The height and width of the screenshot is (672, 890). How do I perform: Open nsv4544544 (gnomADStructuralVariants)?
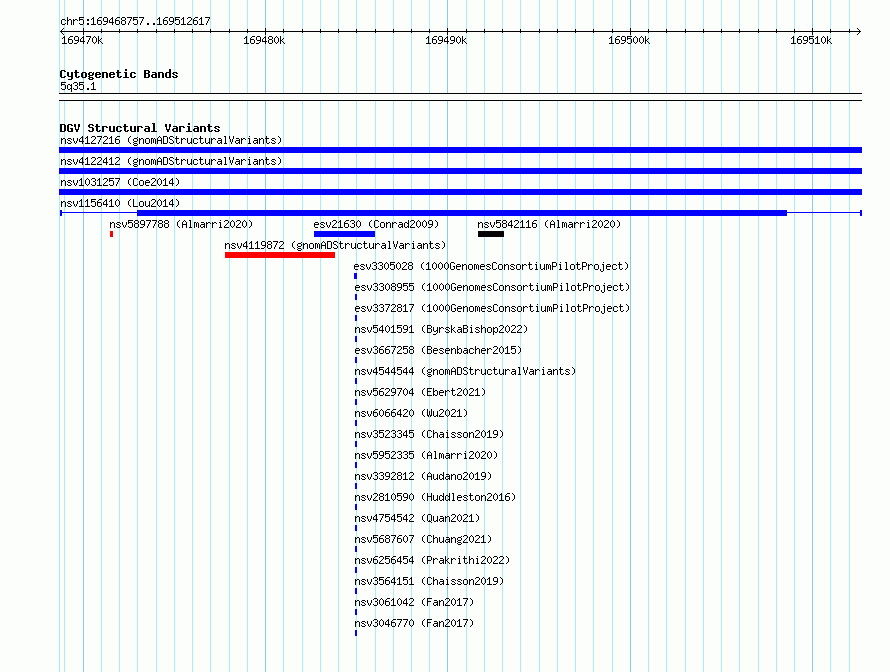point(465,371)
